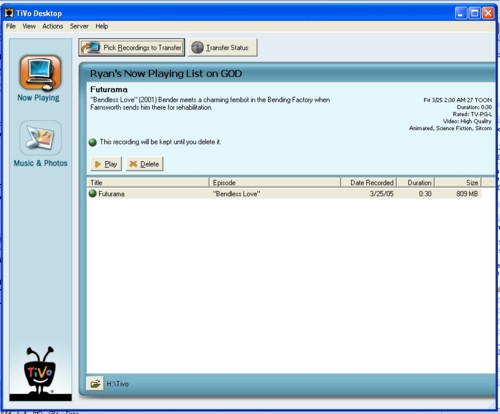Screen dimensions: 500x414
Task: Sort by Size column header
Action: pos(458,182)
